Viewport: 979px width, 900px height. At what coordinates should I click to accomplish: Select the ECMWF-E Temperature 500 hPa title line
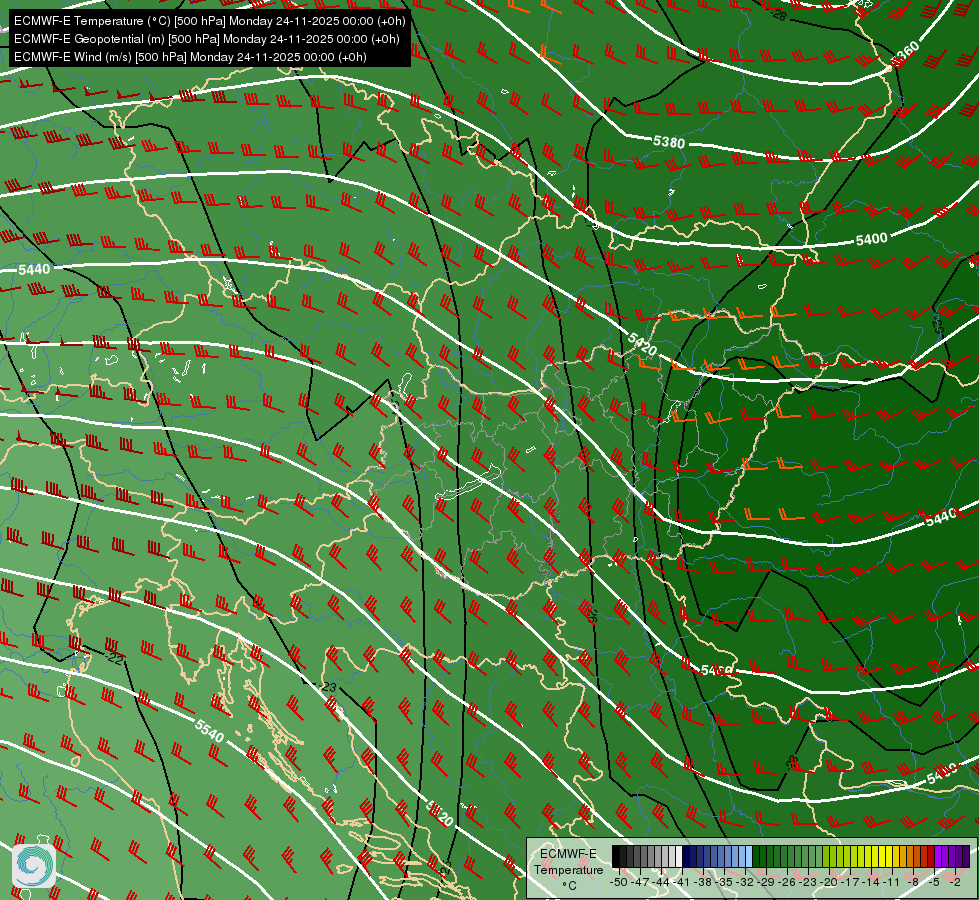210,21
